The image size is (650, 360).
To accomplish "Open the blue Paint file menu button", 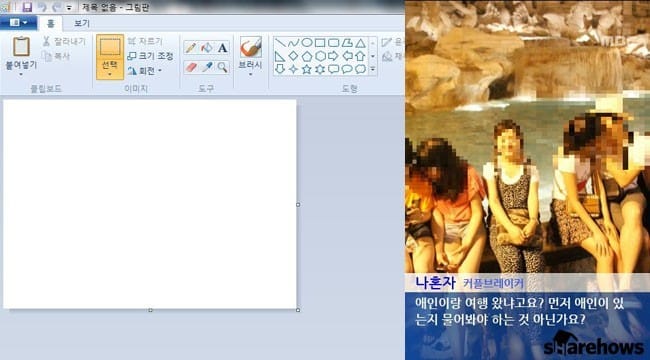I will click(x=18, y=22).
